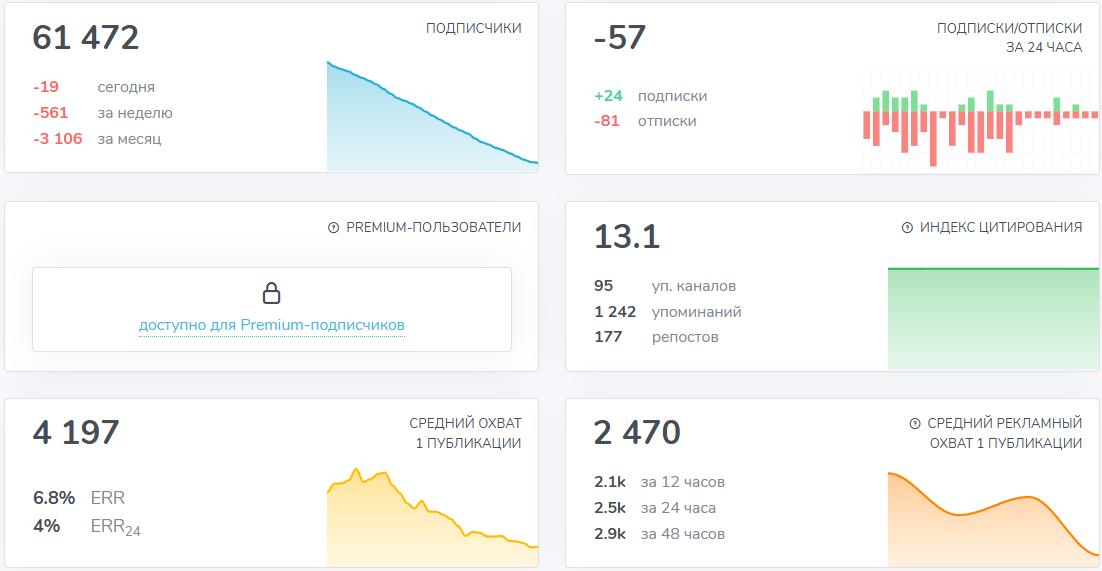Click the 'отписки' label
Image resolution: width=1102 pixels, height=571 pixels.
[668, 121]
